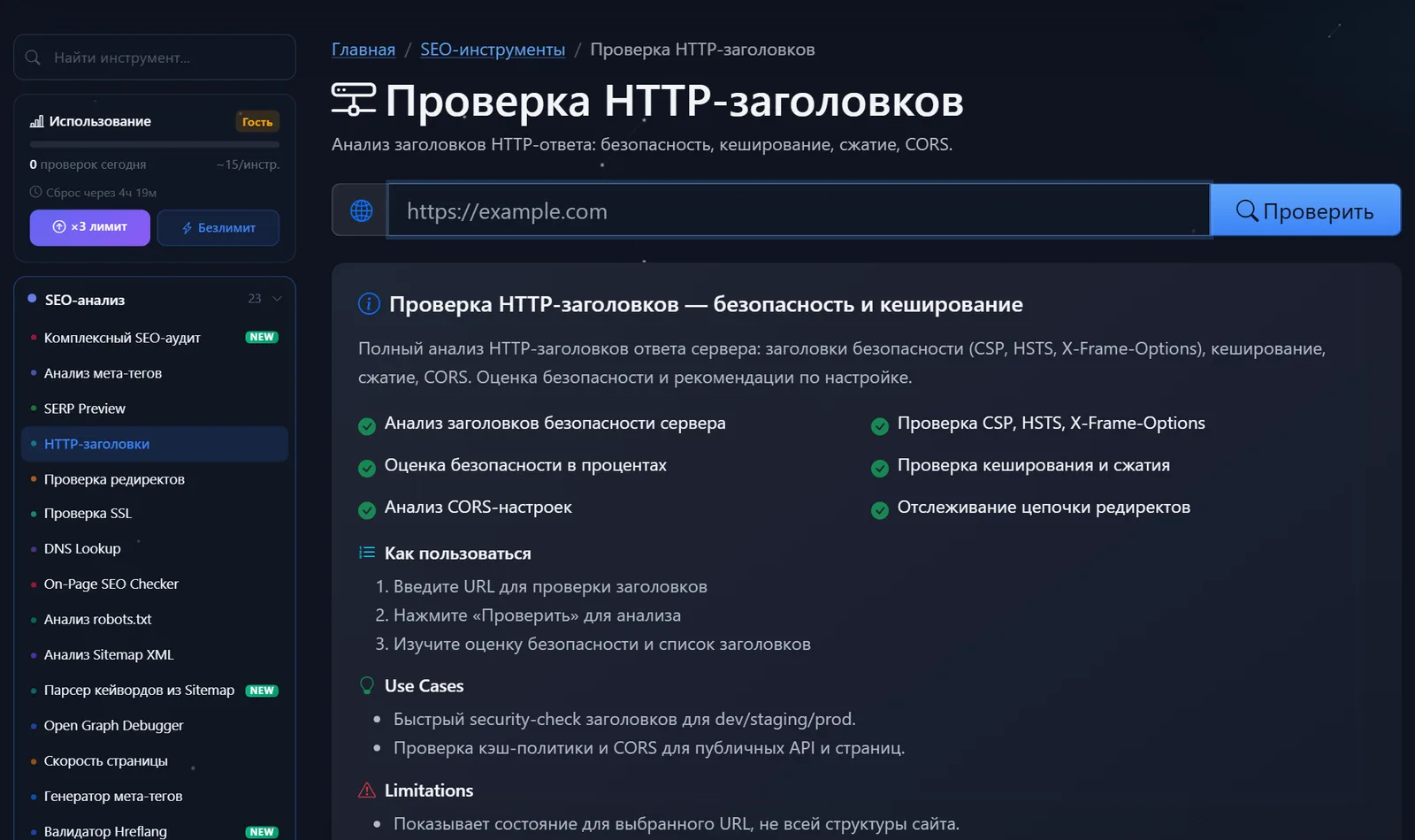The height and width of the screenshot is (840, 1415).
Task: Open Анализ мета-тегов tool
Action: click(x=155, y=373)
